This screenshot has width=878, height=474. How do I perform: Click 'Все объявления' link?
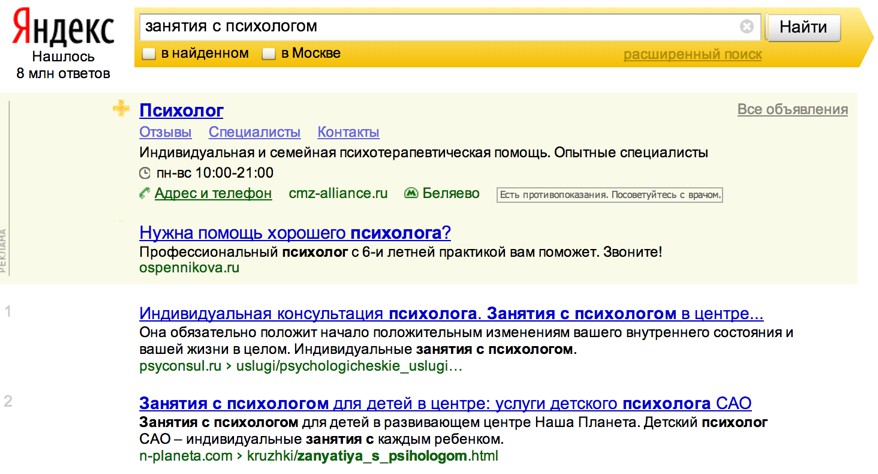click(792, 109)
